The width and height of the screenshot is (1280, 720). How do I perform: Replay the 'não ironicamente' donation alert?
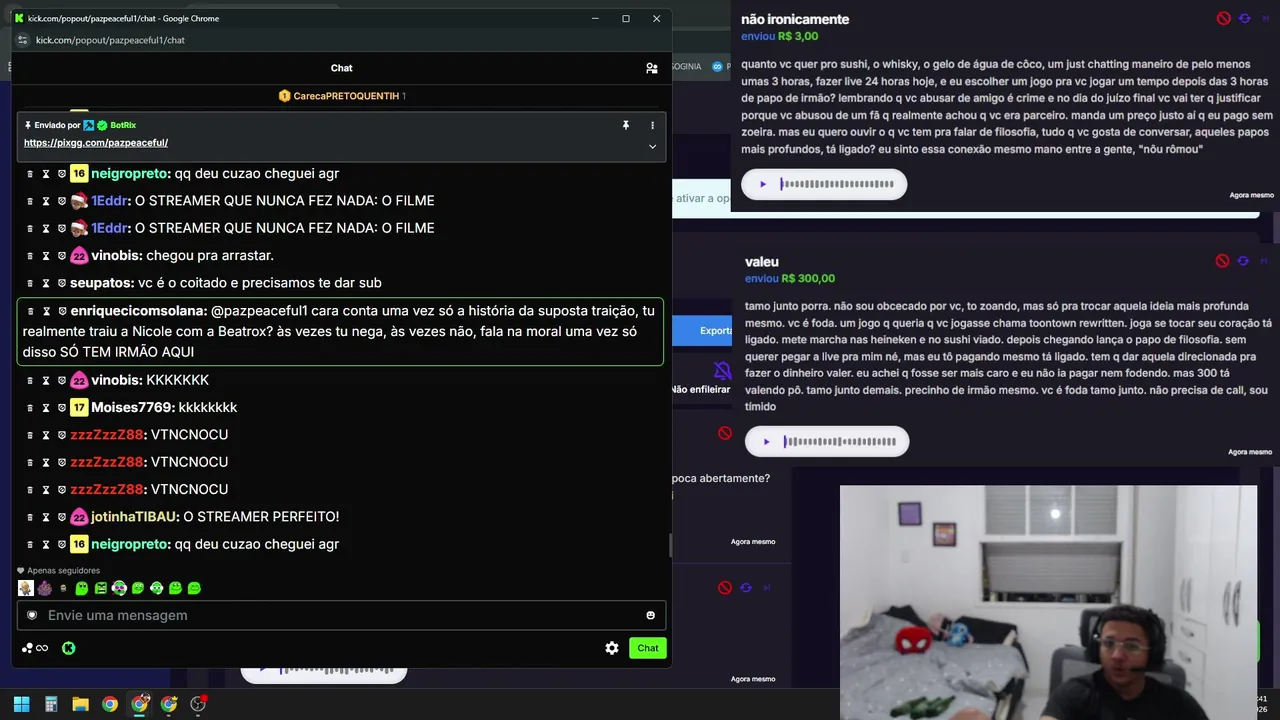pos(1244,18)
